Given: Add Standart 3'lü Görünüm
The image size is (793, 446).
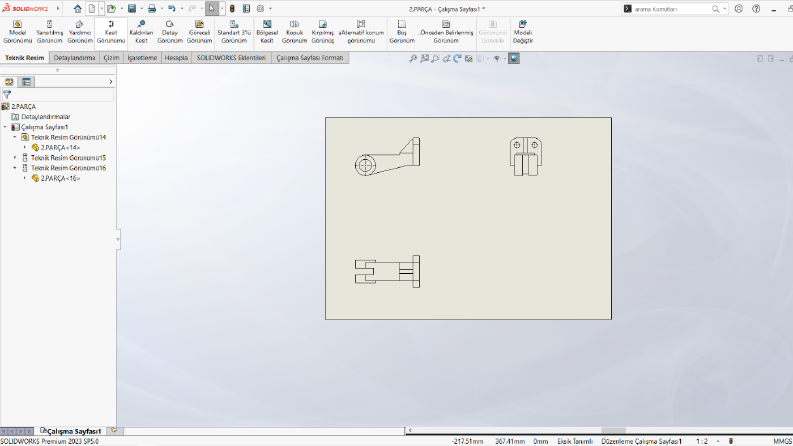Looking at the screenshot, I should tap(234, 32).
